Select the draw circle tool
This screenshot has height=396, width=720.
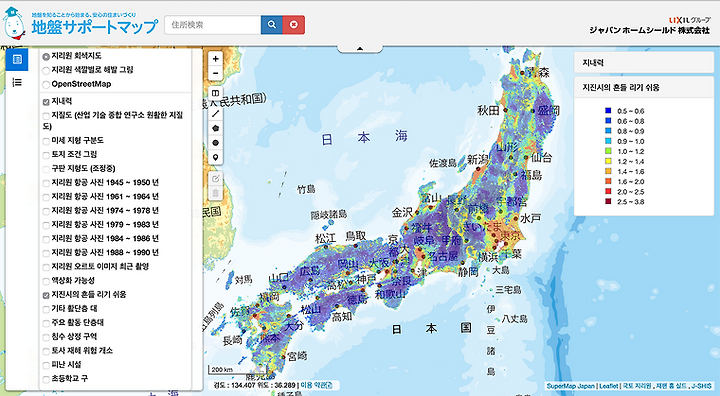tap(215, 142)
